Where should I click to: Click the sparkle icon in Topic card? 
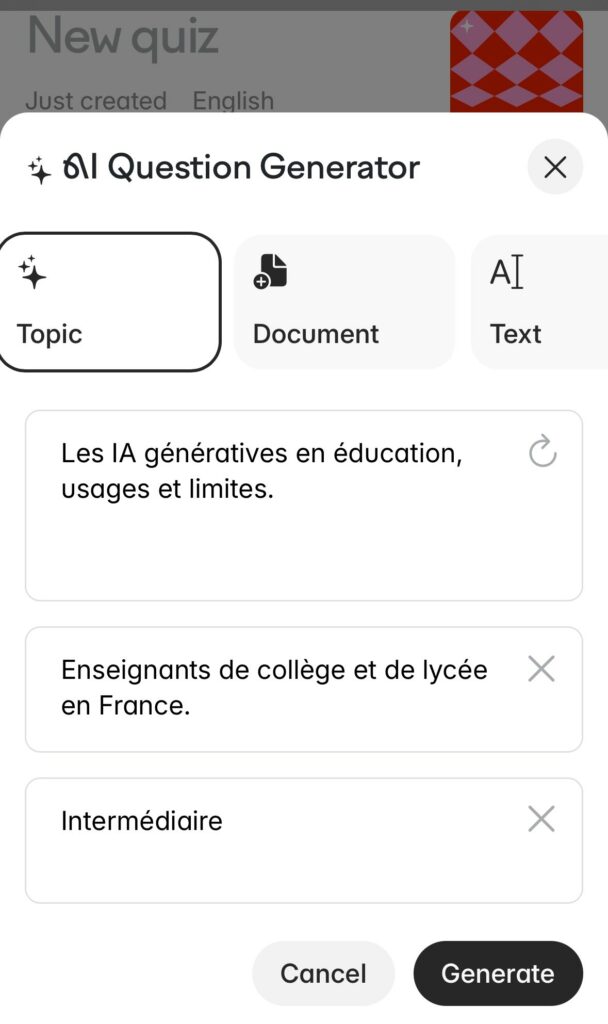33,272
